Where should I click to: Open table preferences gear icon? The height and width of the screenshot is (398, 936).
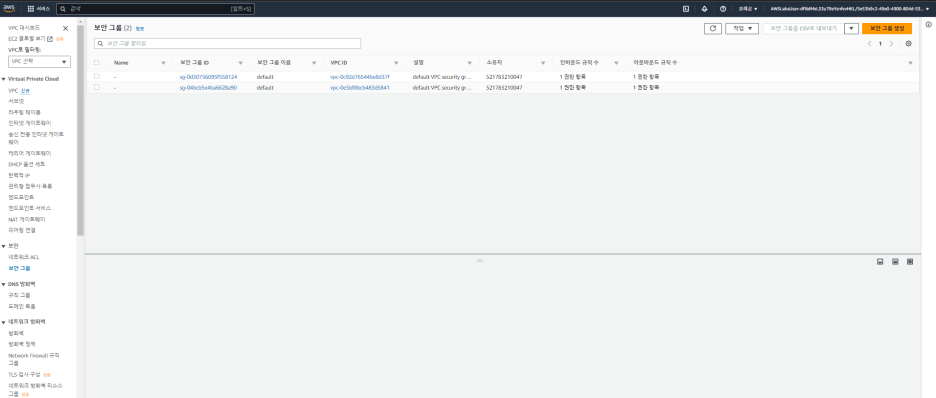[x=909, y=44]
